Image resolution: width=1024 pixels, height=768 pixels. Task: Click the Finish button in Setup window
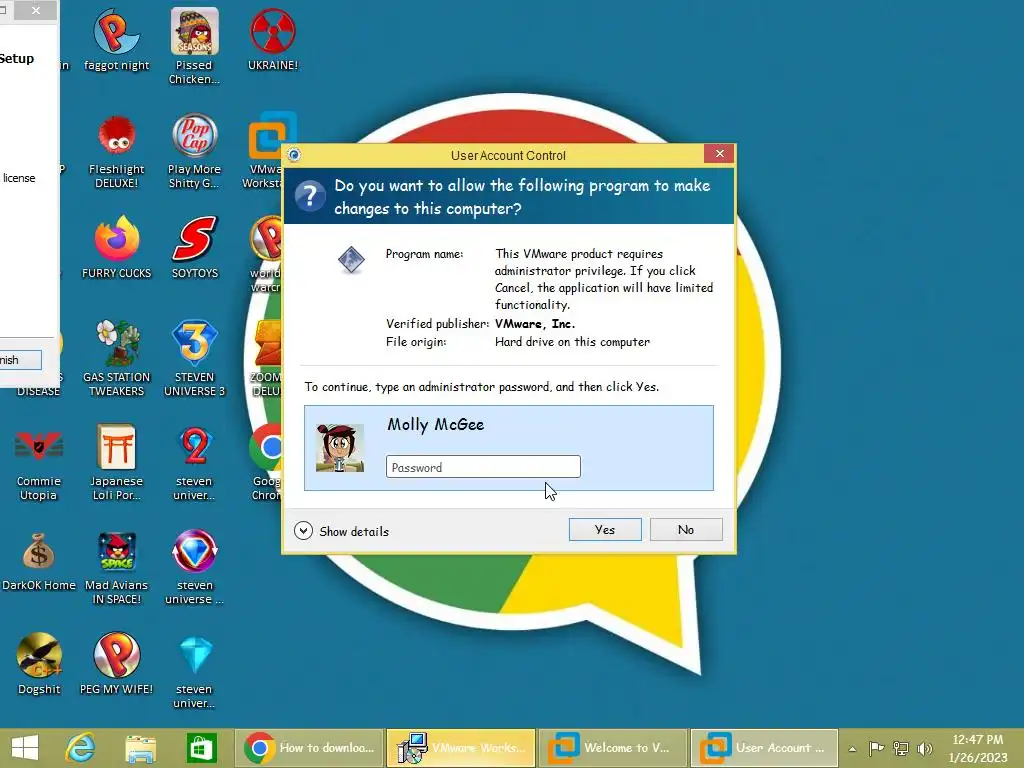point(20,360)
